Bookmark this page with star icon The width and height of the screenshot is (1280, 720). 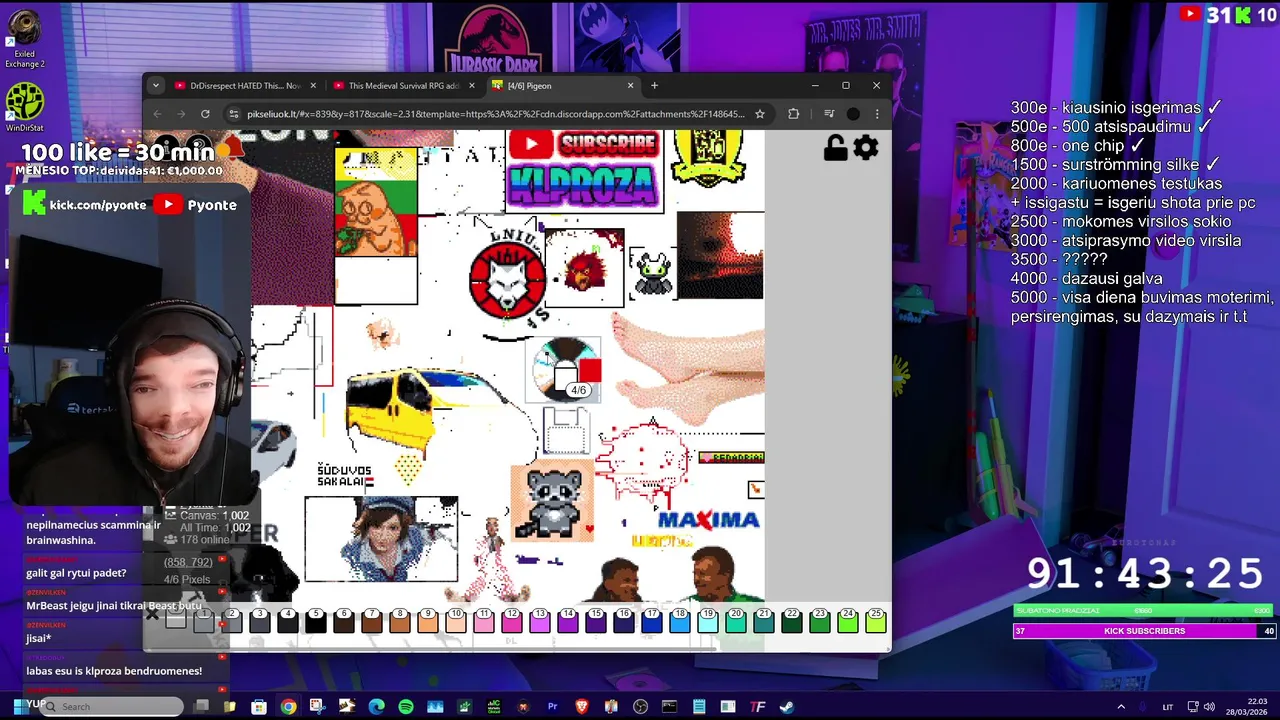[x=760, y=114]
